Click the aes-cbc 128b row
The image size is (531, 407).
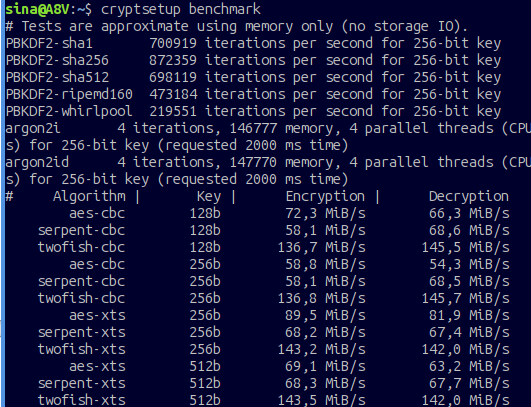289,213
